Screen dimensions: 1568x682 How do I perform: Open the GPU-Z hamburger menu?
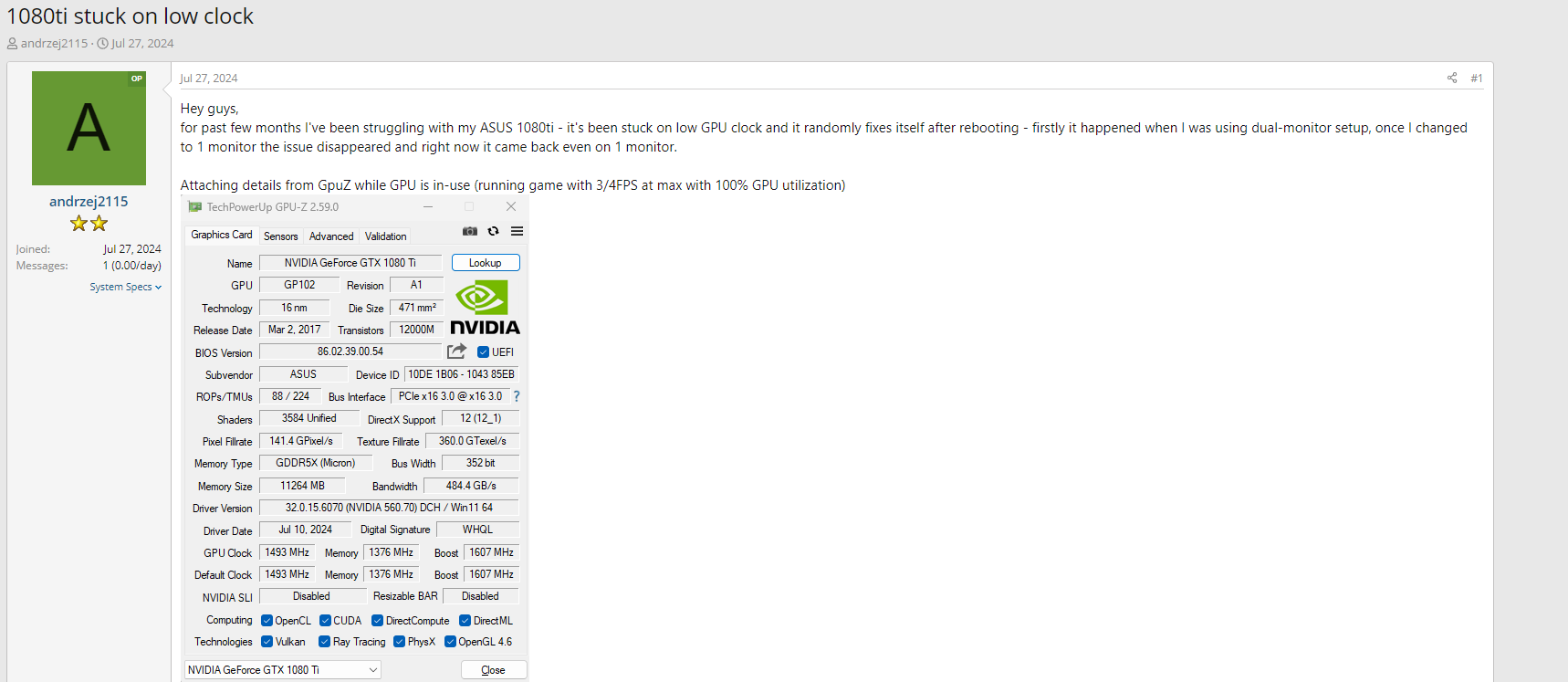pos(517,231)
